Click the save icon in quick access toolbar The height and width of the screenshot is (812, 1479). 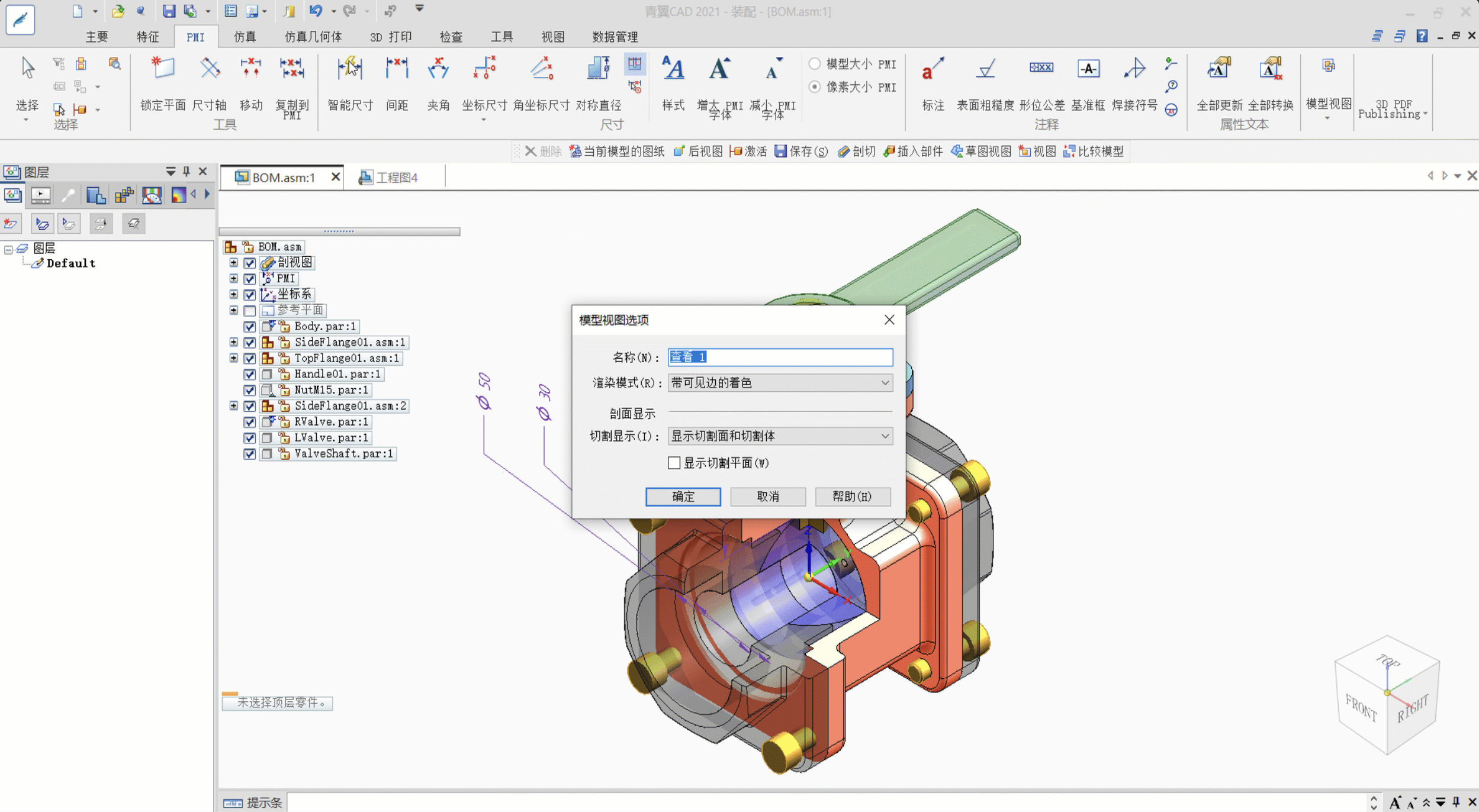[169, 11]
